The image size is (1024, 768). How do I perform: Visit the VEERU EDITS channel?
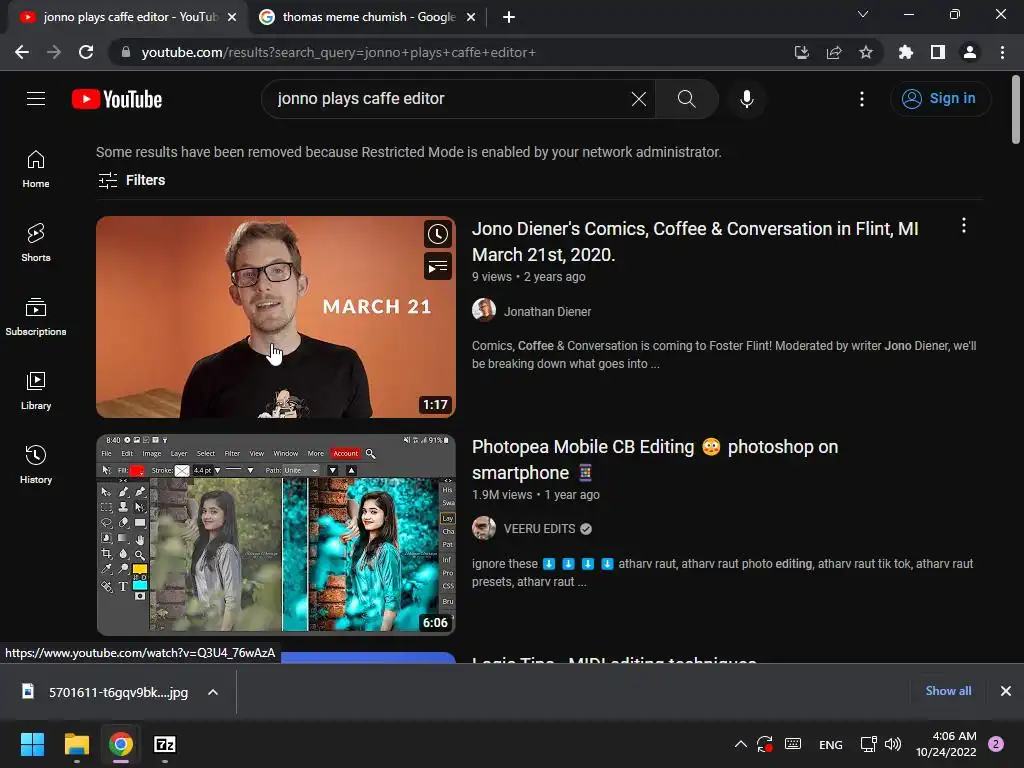(539, 529)
